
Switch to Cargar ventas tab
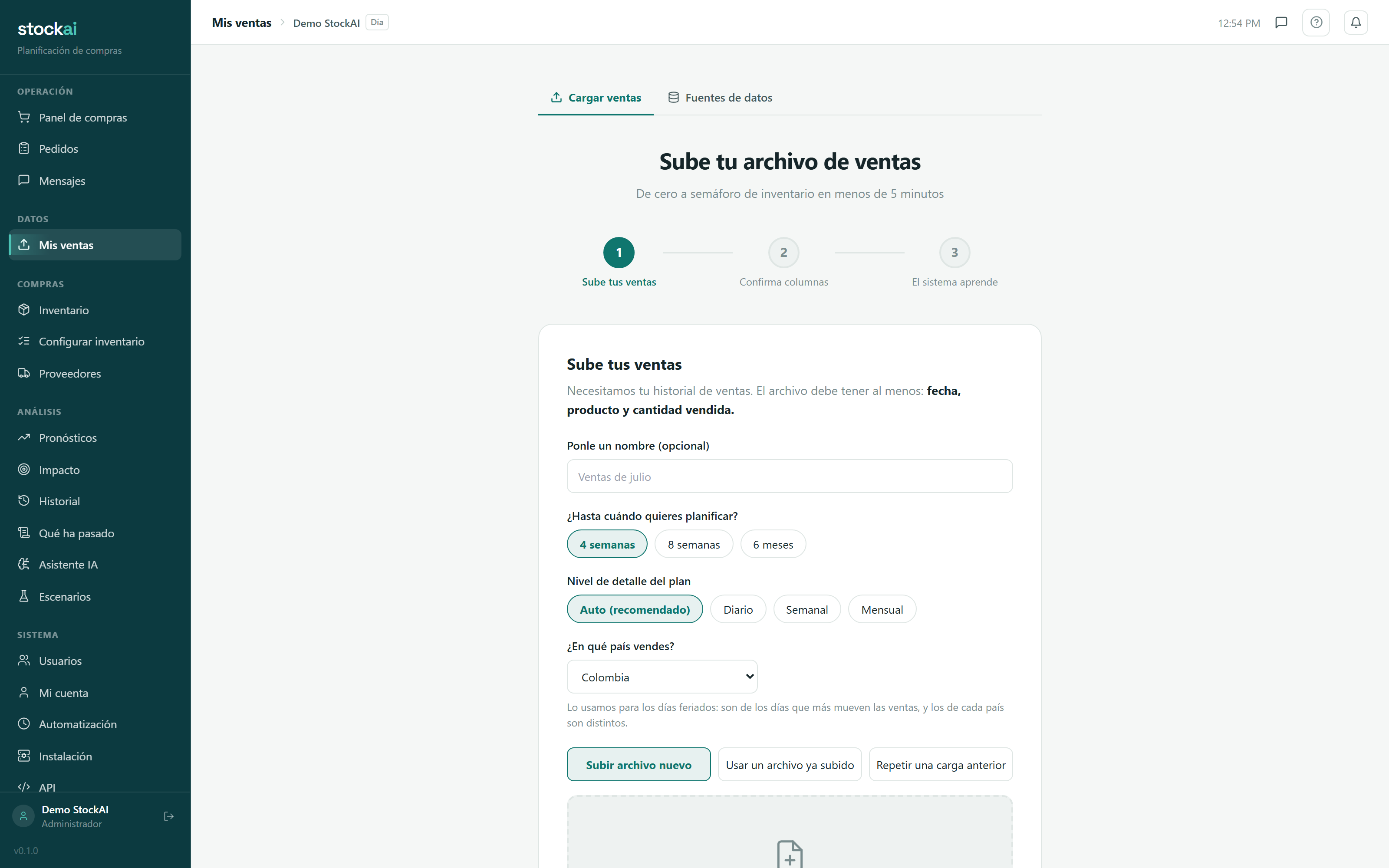[x=596, y=98]
